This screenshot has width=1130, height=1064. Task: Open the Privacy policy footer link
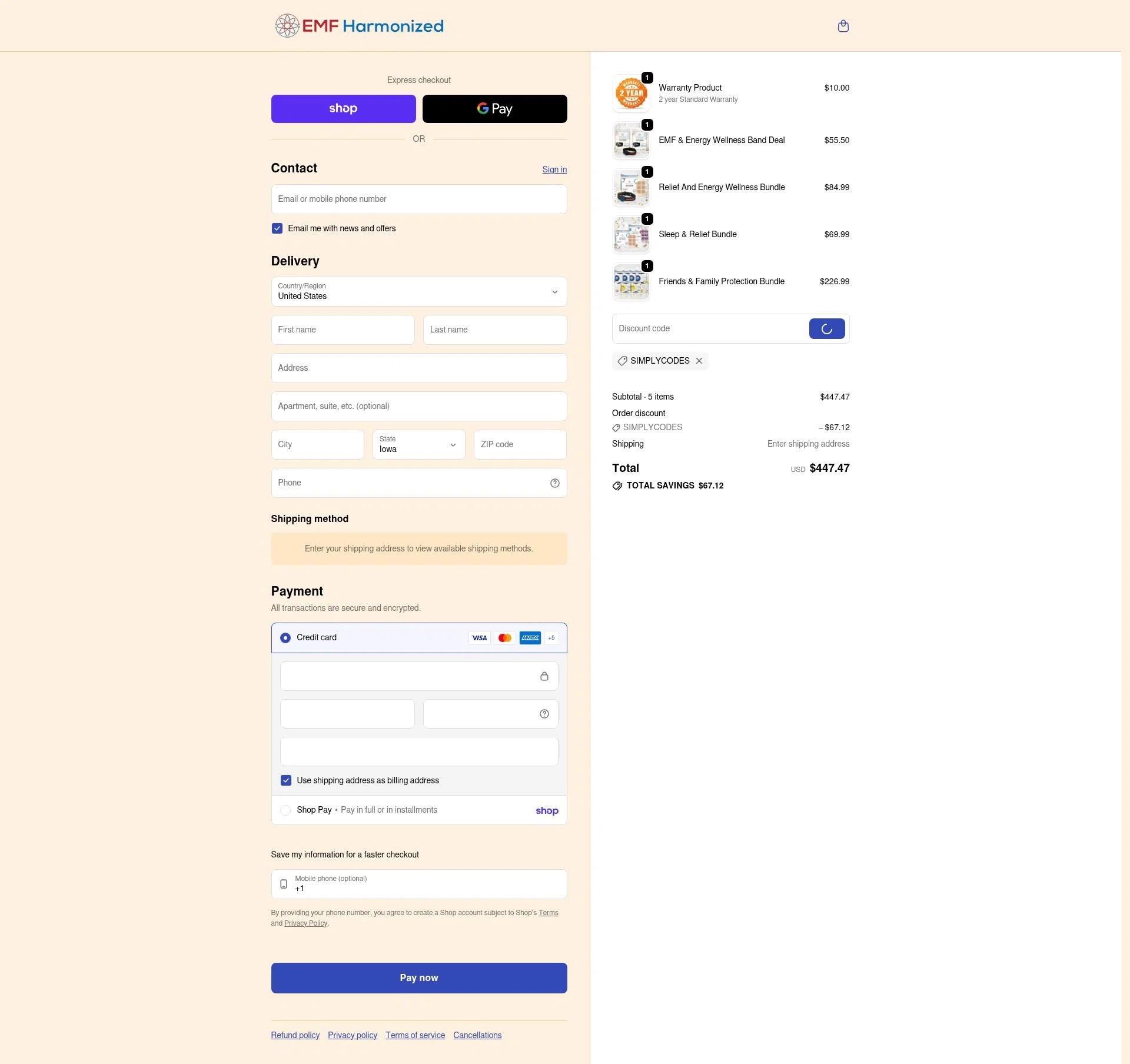tap(353, 1035)
